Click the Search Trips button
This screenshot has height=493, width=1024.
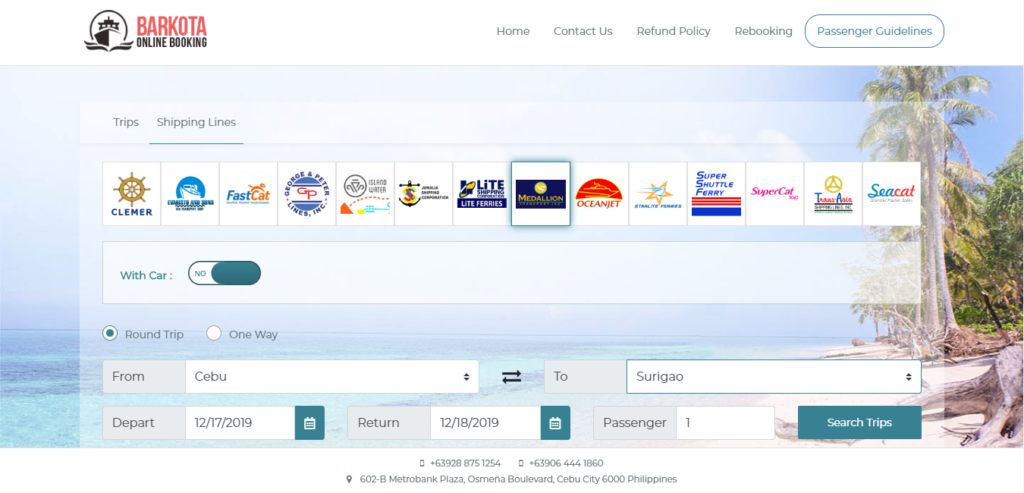pos(859,422)
